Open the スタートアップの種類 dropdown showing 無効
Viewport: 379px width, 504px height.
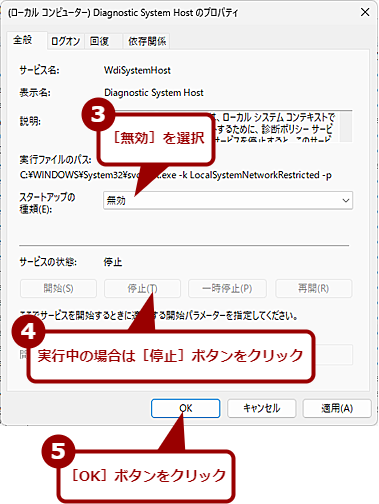[228, 200]
